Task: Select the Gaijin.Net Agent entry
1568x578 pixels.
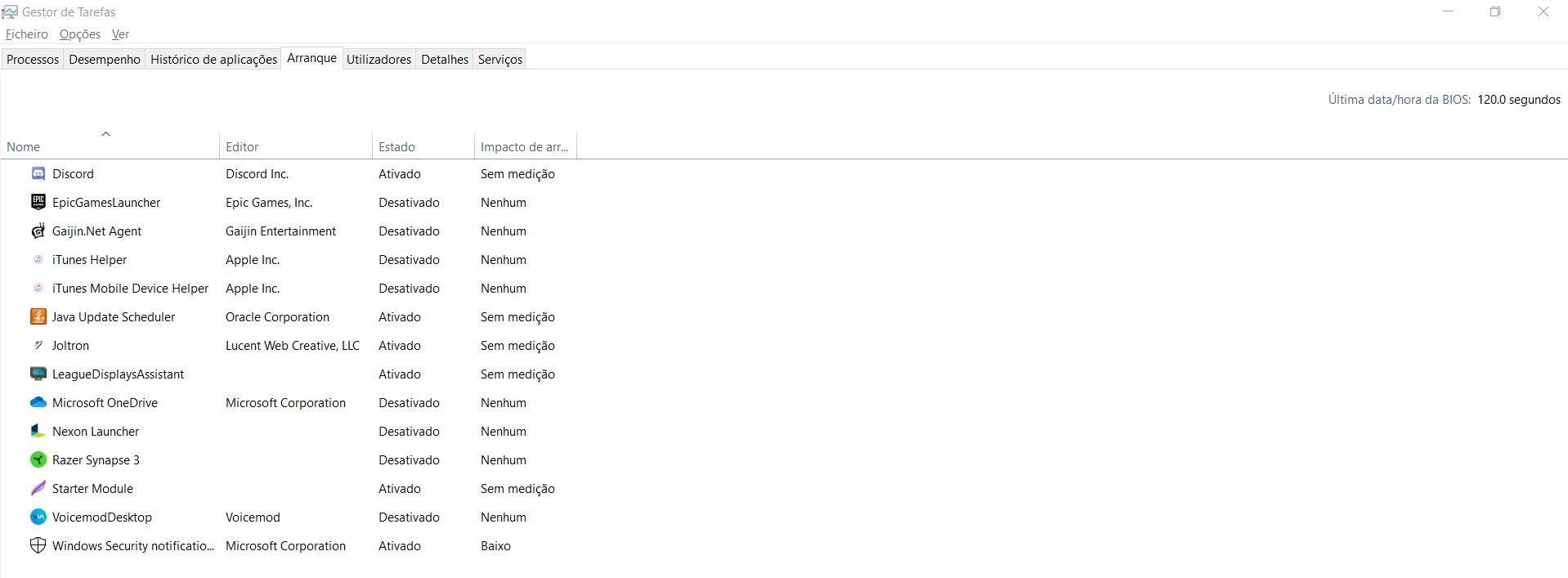Action: click(96, 231)
